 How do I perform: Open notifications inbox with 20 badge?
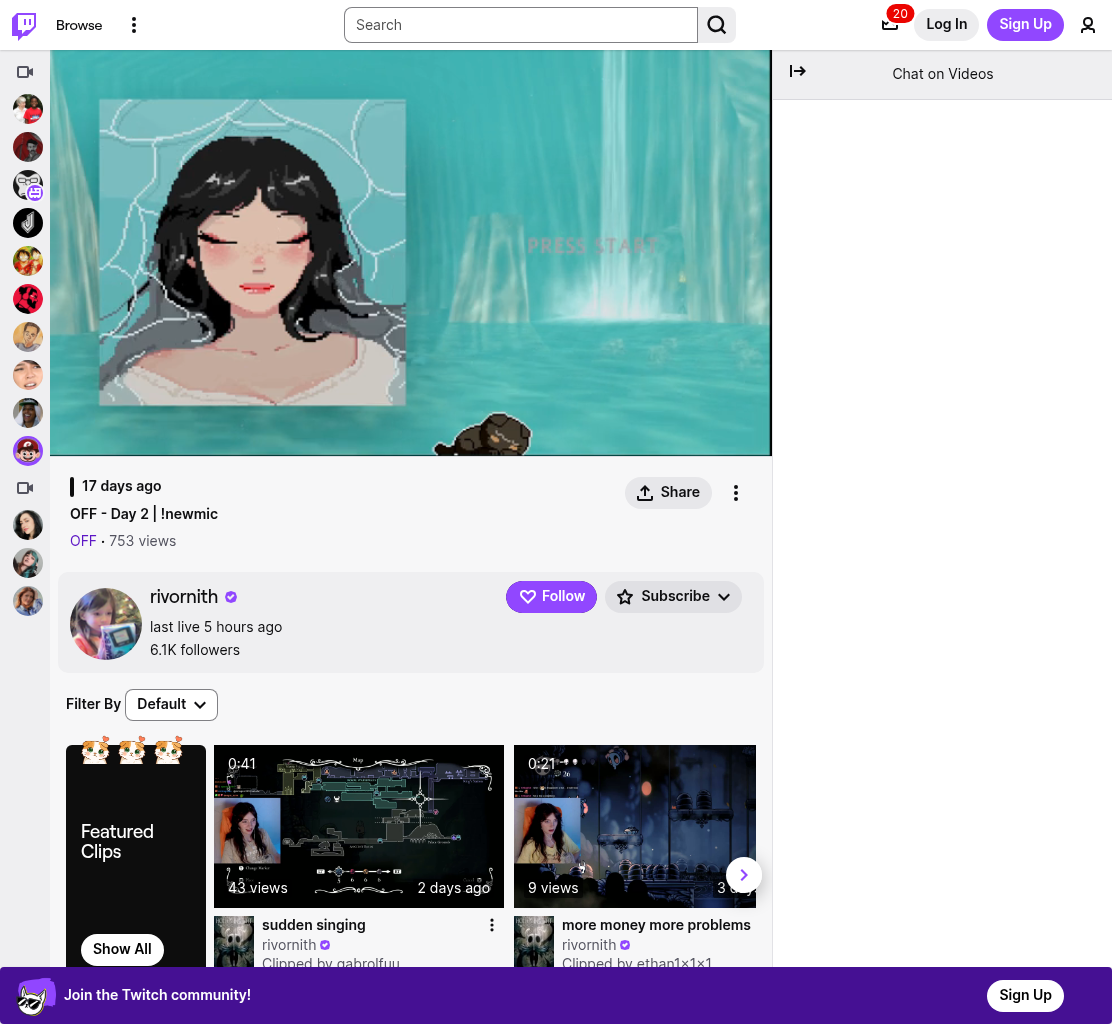[890, 24]
